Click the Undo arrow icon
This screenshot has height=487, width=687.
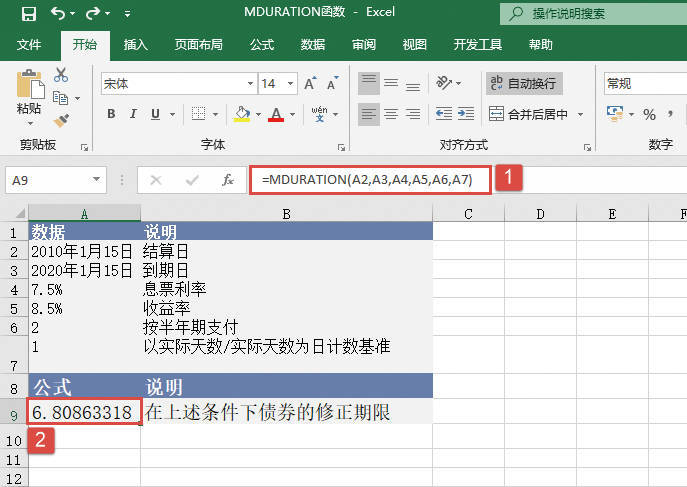[58, 14]
